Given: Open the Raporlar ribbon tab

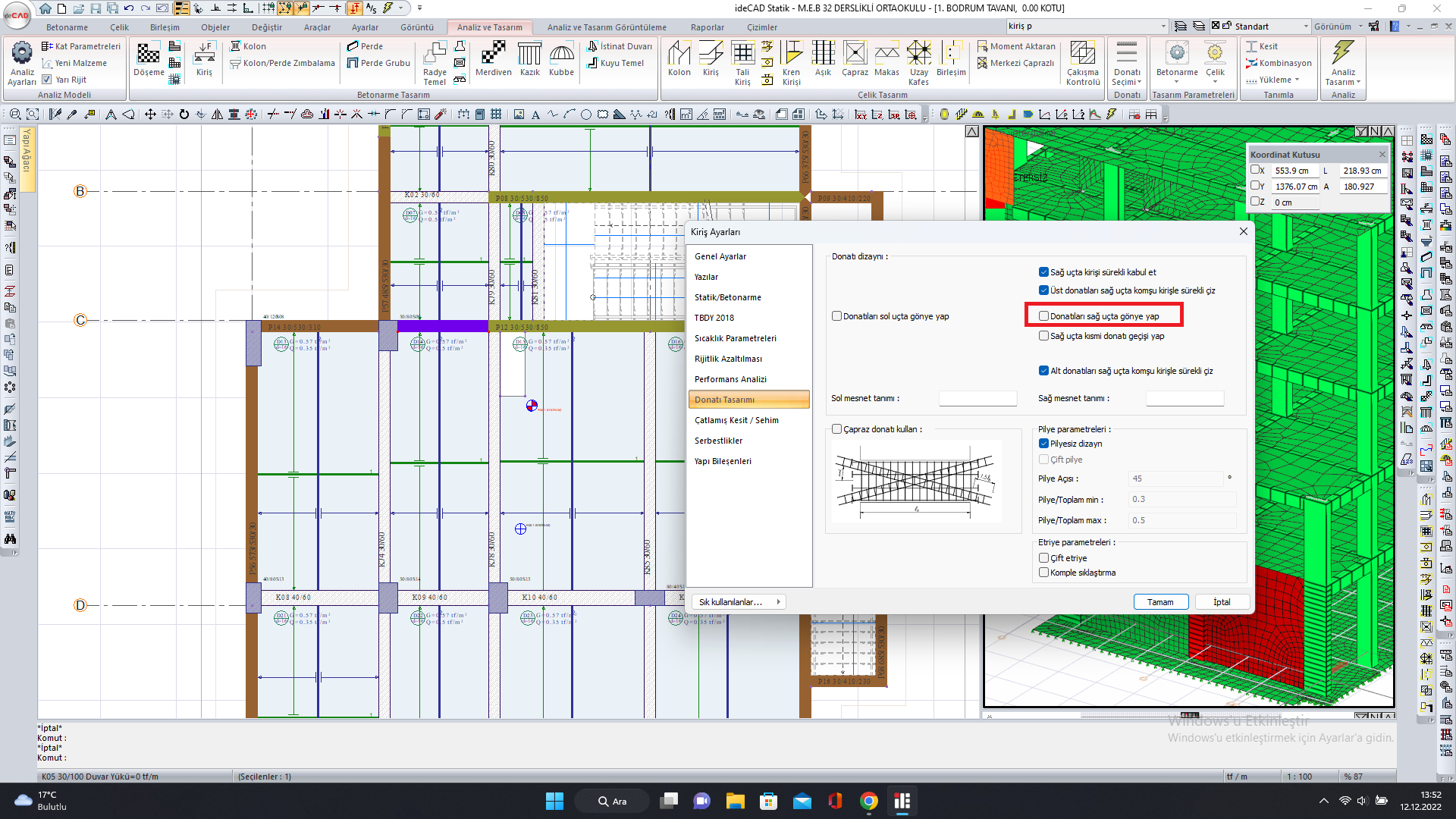Looking at the screenshot, I should click(707, 27).
